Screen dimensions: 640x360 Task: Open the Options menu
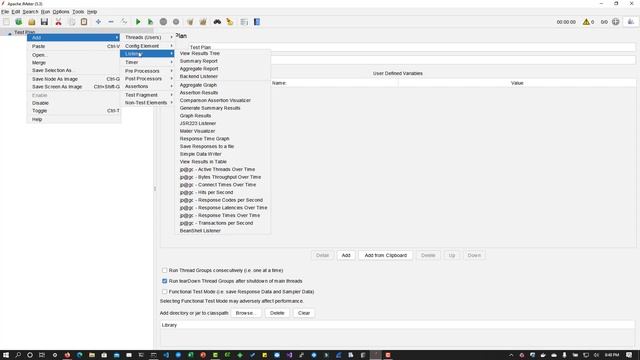point(61,12)
